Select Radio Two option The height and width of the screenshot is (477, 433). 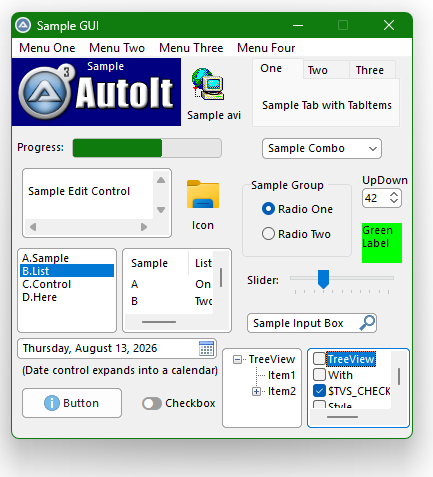(296, 234)
